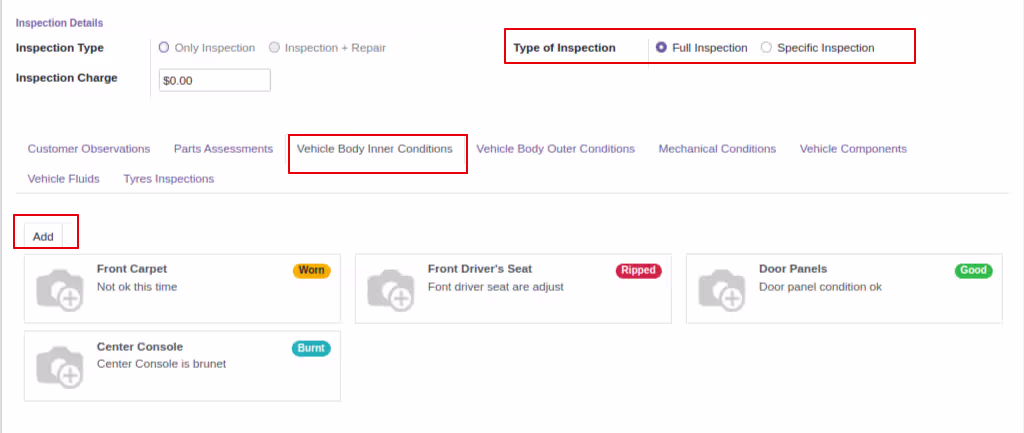This screenshot has height=433, width=1024.
Task: Open the Parts Assessments tab
Action: tap(223, 149)
